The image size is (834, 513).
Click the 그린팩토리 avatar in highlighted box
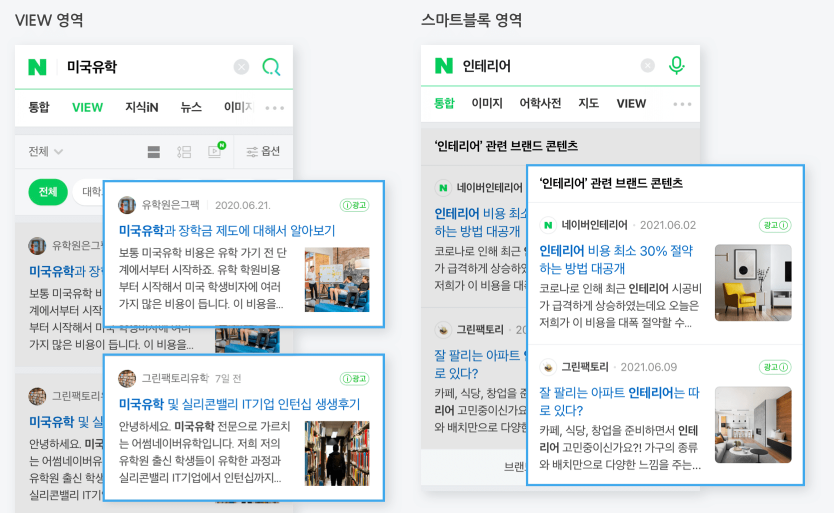pos(547,367)
